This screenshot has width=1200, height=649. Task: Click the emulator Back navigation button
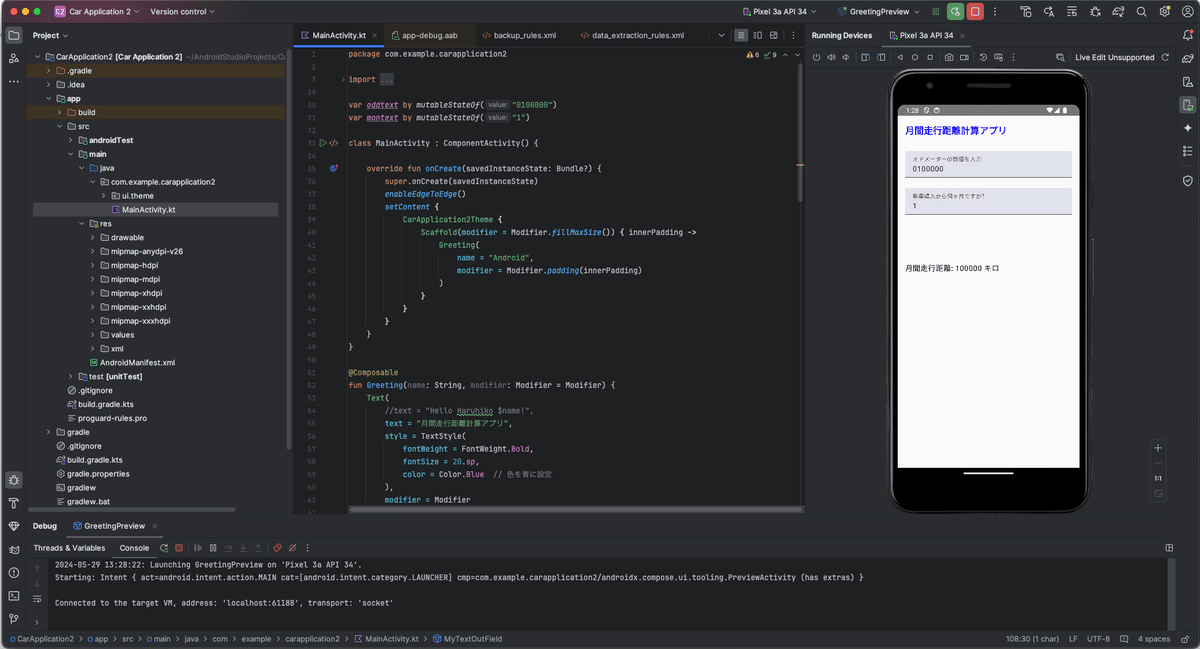tap(900, 58)
